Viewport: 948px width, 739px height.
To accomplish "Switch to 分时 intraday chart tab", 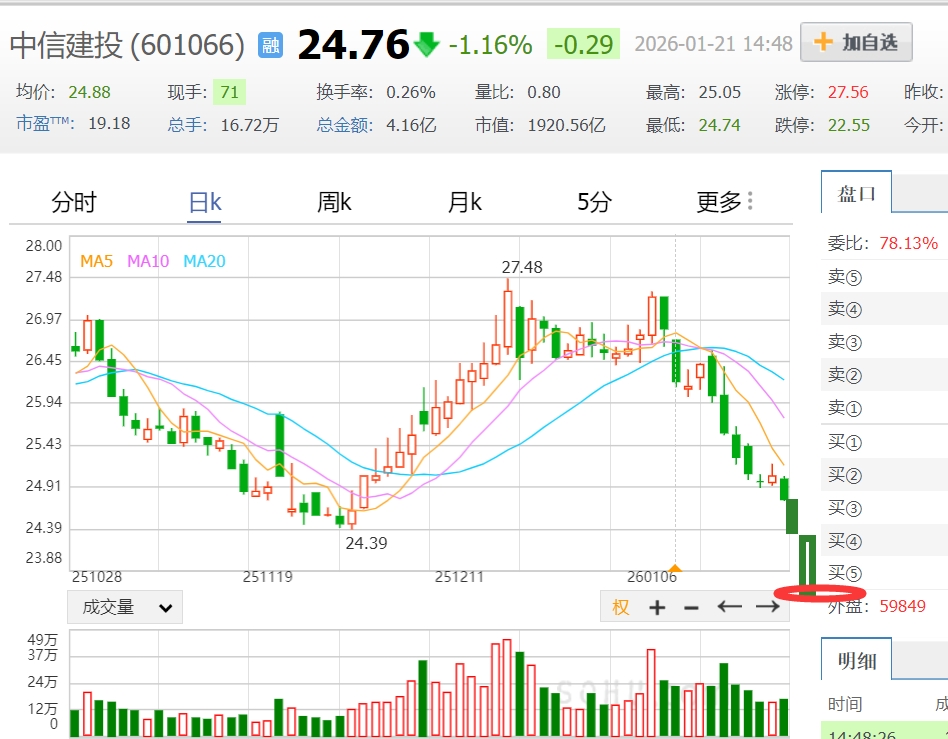I will click(x=74, y=202).
